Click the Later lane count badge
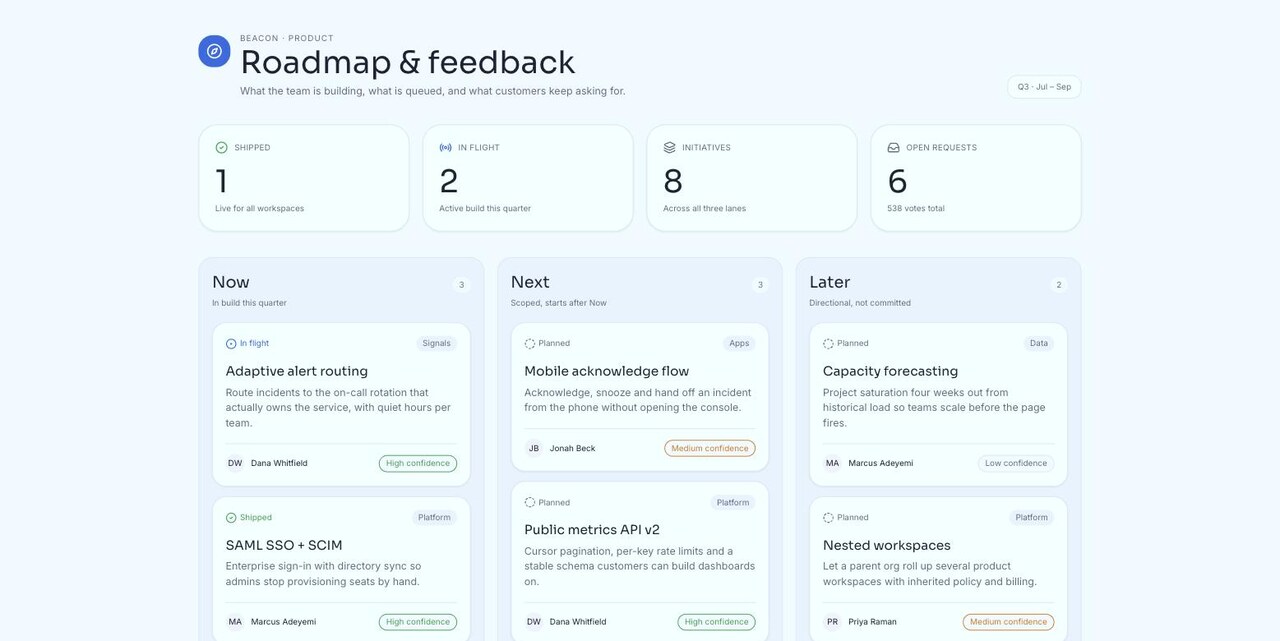 coord(1059,285)
